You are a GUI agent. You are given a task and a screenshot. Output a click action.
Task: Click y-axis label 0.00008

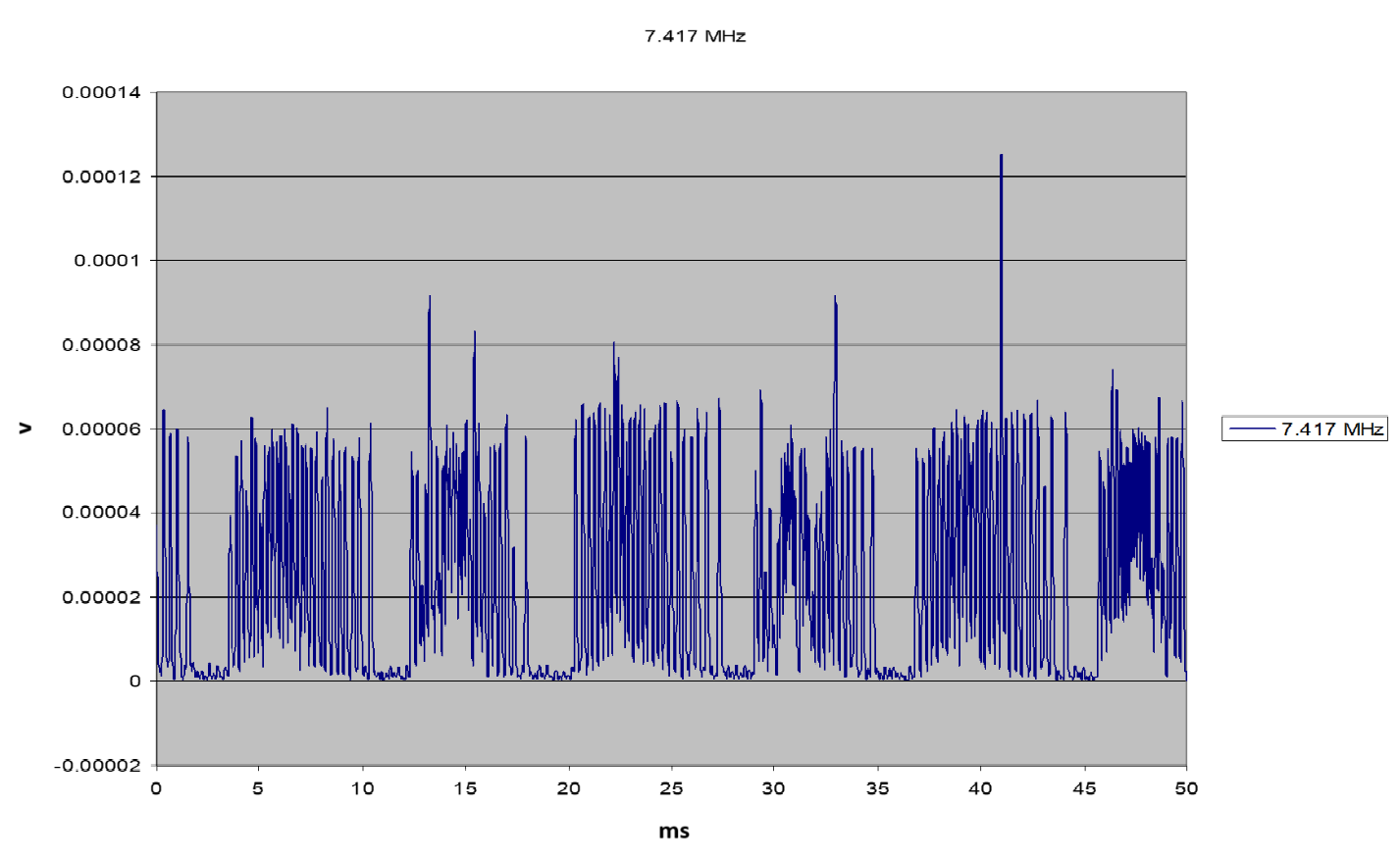101,345
